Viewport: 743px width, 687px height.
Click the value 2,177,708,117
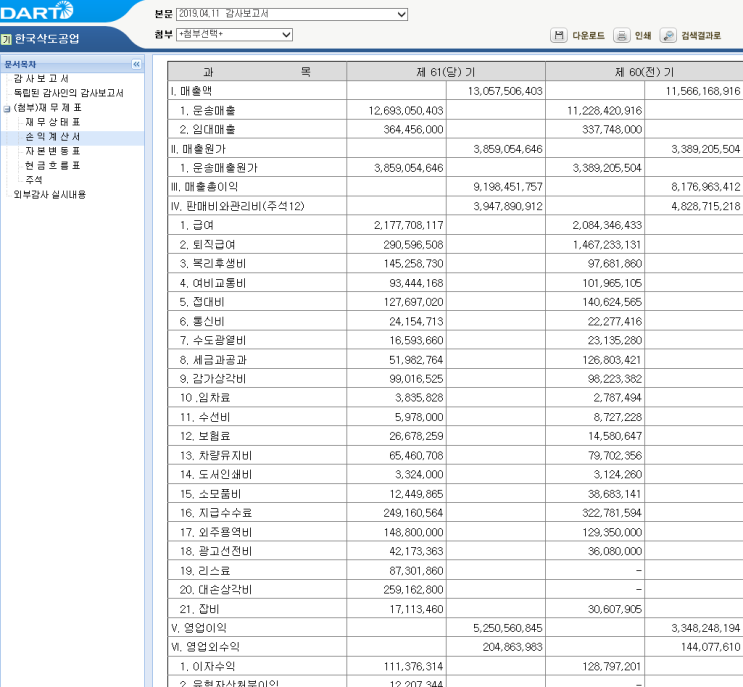408,225
